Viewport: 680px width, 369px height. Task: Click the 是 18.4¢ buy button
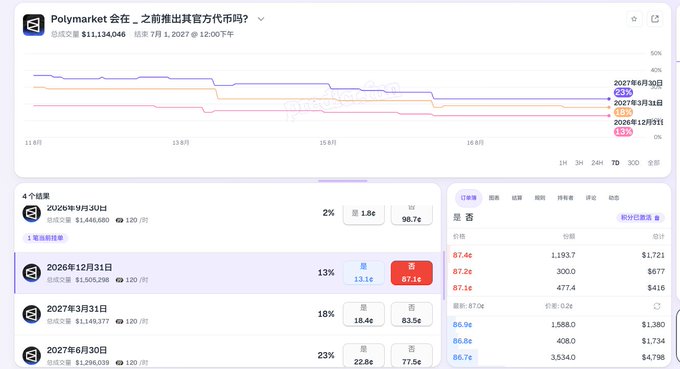click(363, 314)
